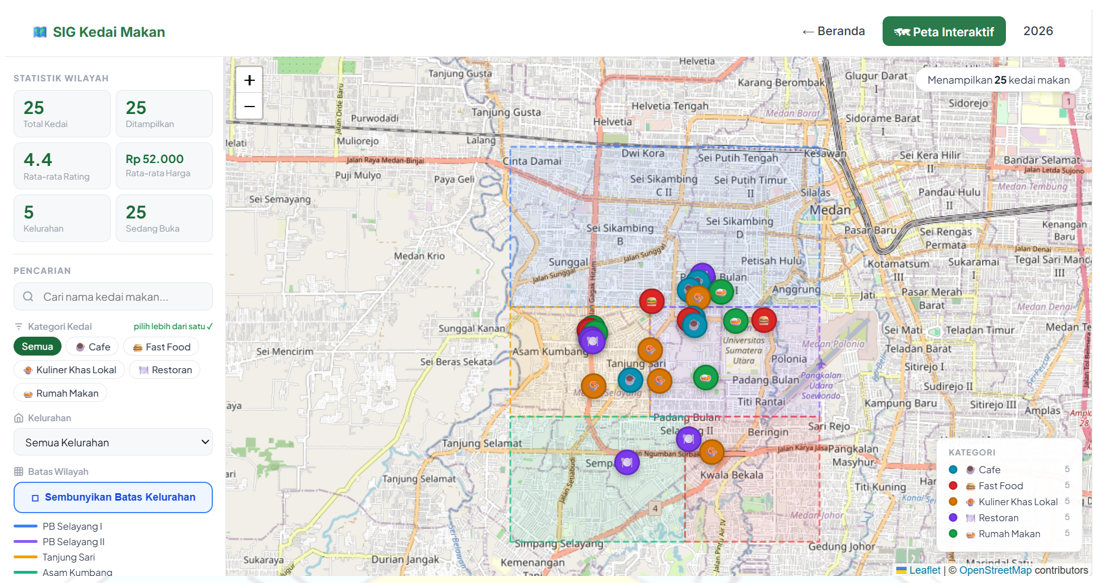
Task: Click the filter icon beside Kategori Kedai
Action: [19, 326]
